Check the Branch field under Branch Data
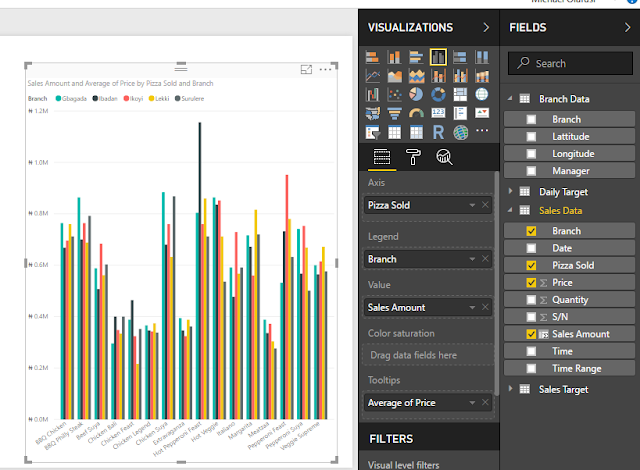Screen dimensions: 640x470 pyautogui.click(x=531, y=120)
